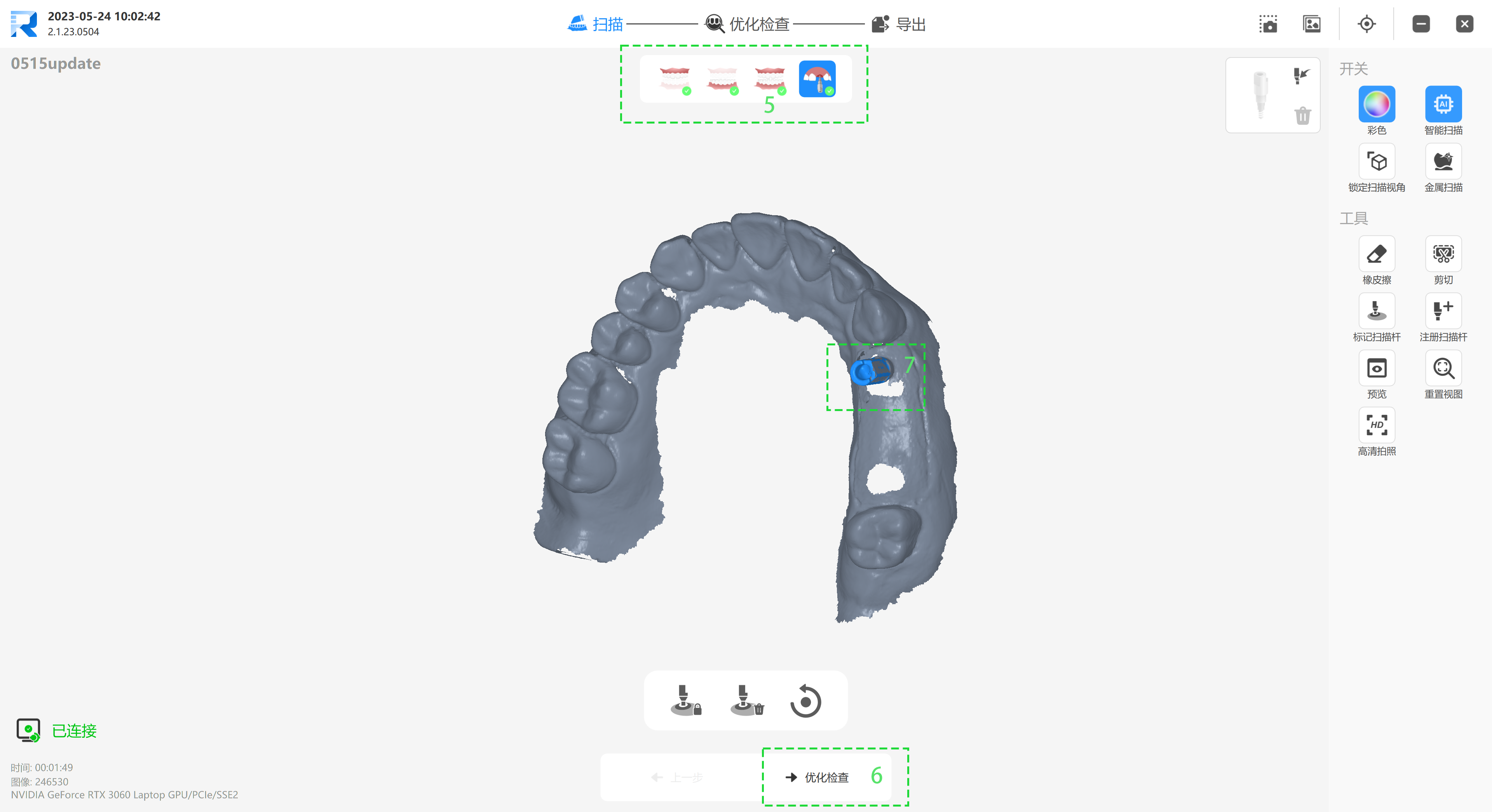Toggle the 智能扫描 AI scan switch

[1443, 104]
